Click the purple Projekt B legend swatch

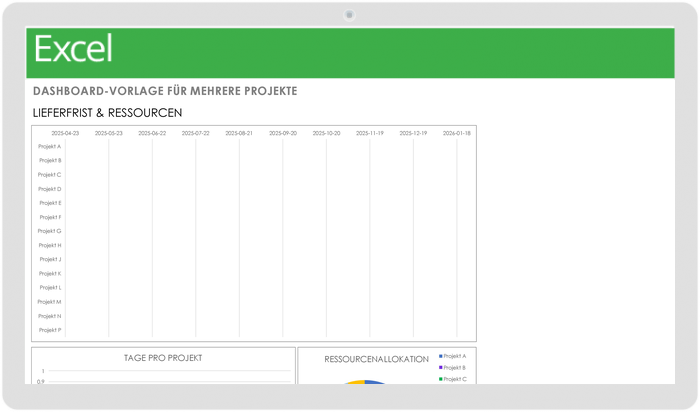click(x=441, y=368)
